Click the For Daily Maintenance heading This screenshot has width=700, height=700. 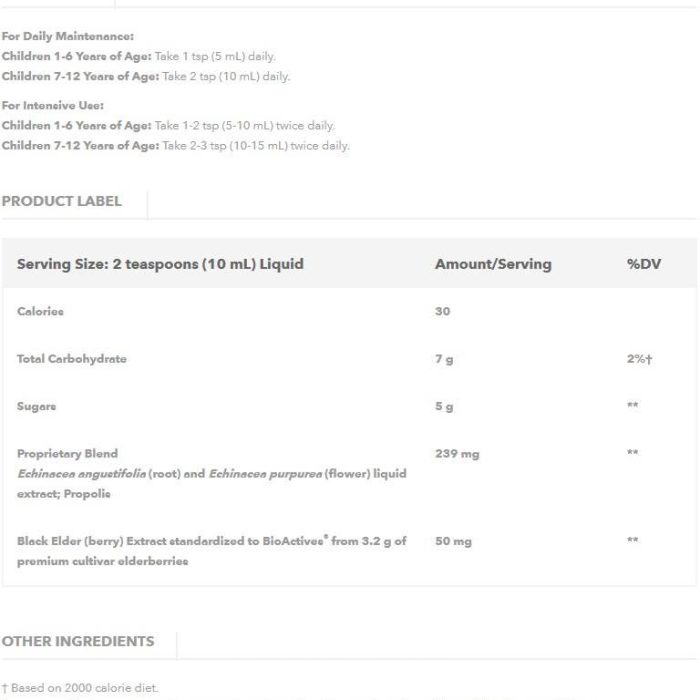point(67,36)
